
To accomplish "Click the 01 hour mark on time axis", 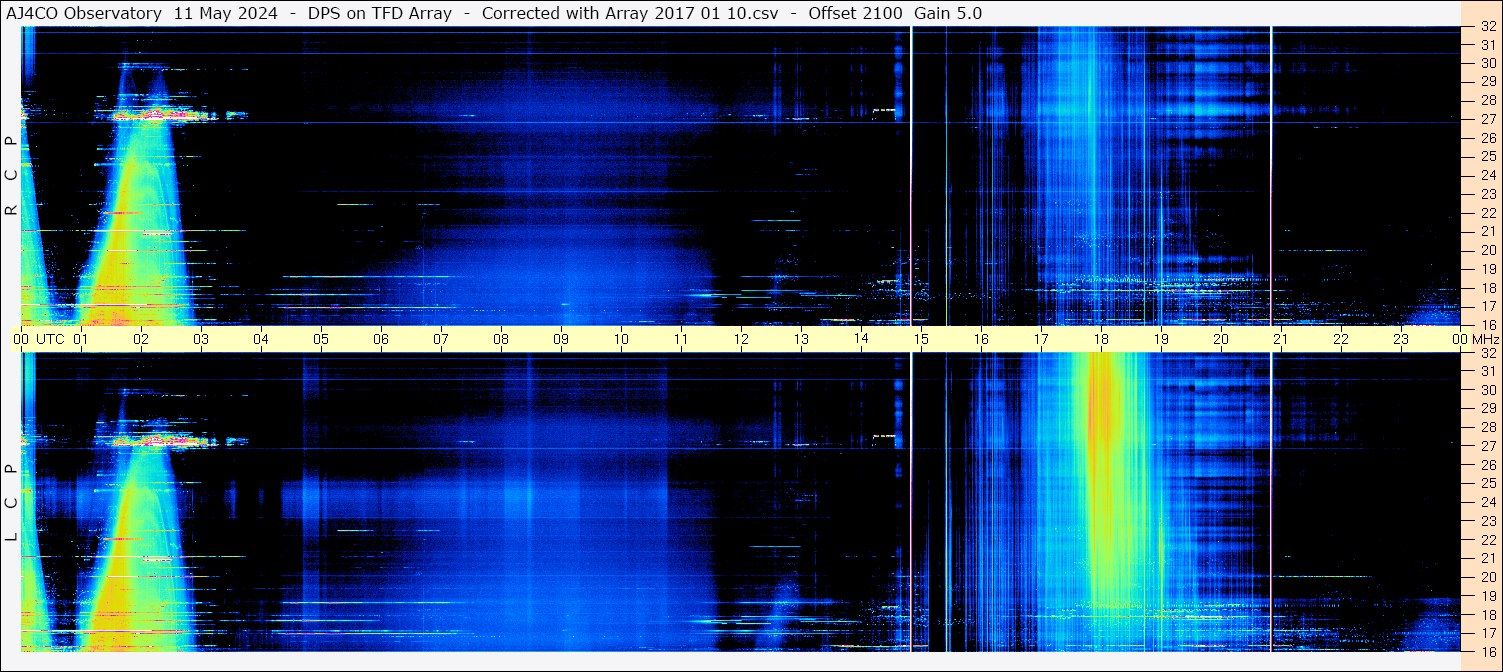I will tap(81, 339).
